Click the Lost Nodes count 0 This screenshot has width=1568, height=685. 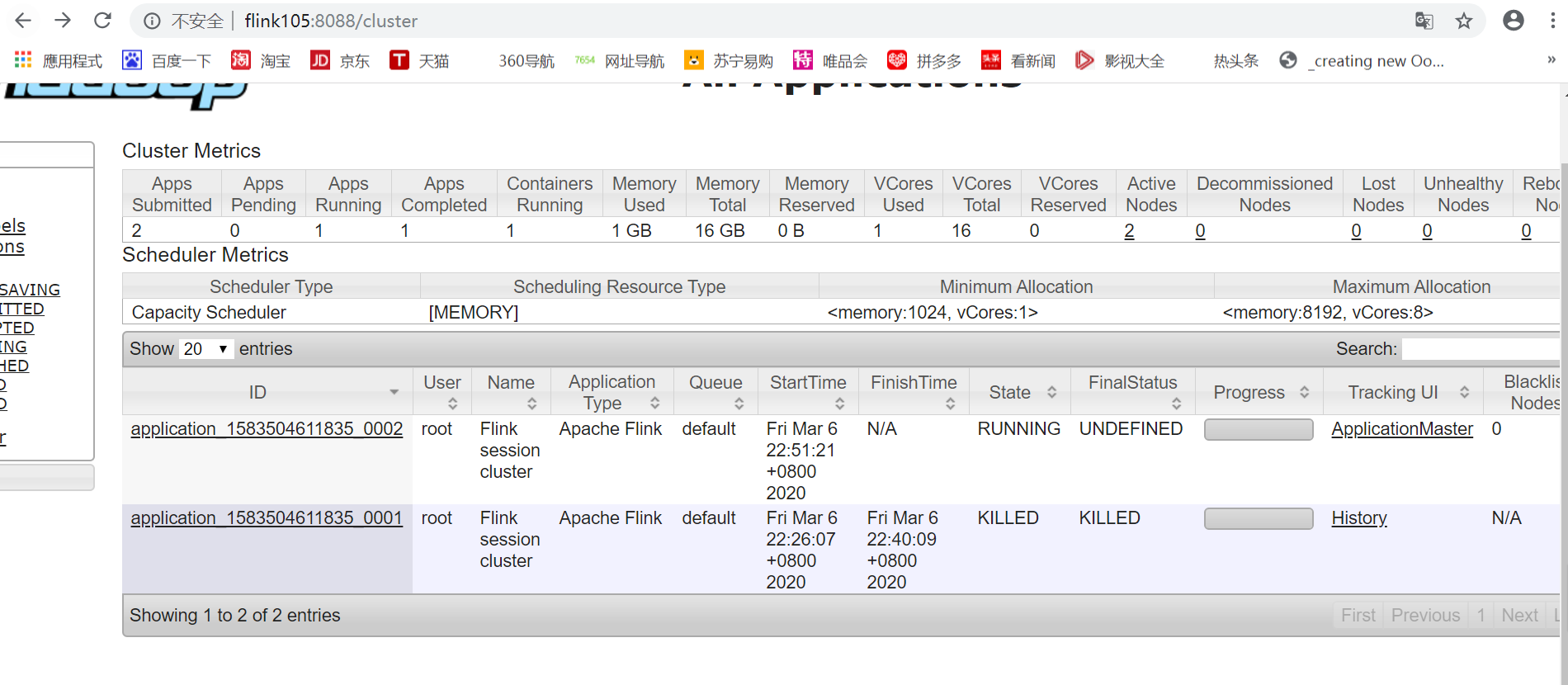(x=1356, y=231)
